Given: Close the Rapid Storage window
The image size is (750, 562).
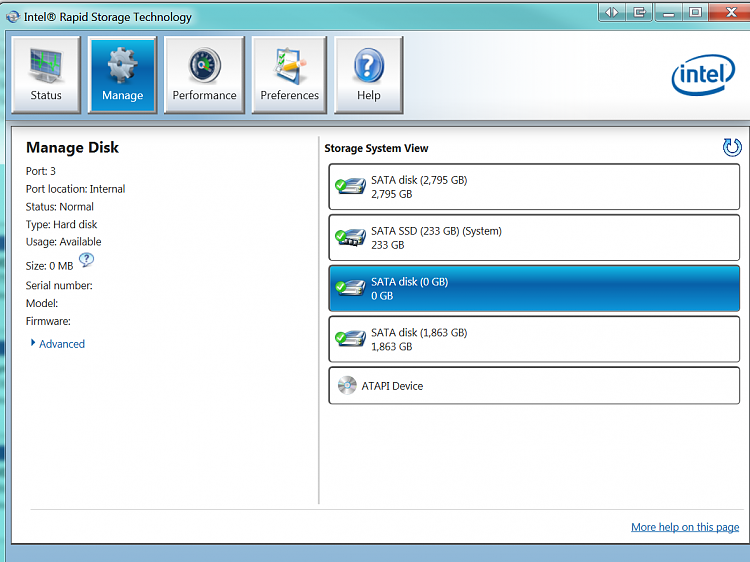Looking at the screenshot, I should point(730,12).
